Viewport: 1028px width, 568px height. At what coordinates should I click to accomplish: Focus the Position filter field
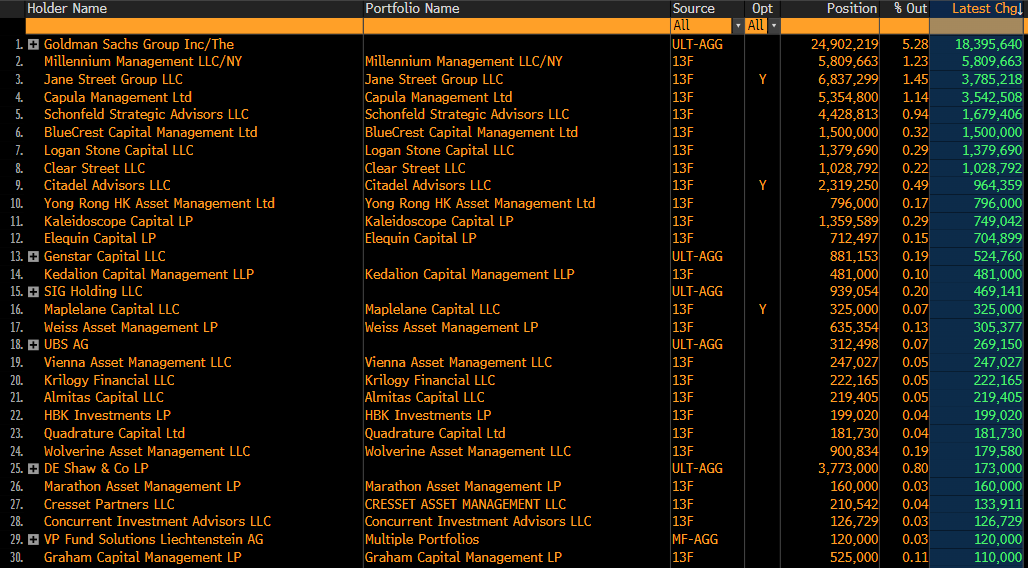[829, 26]
